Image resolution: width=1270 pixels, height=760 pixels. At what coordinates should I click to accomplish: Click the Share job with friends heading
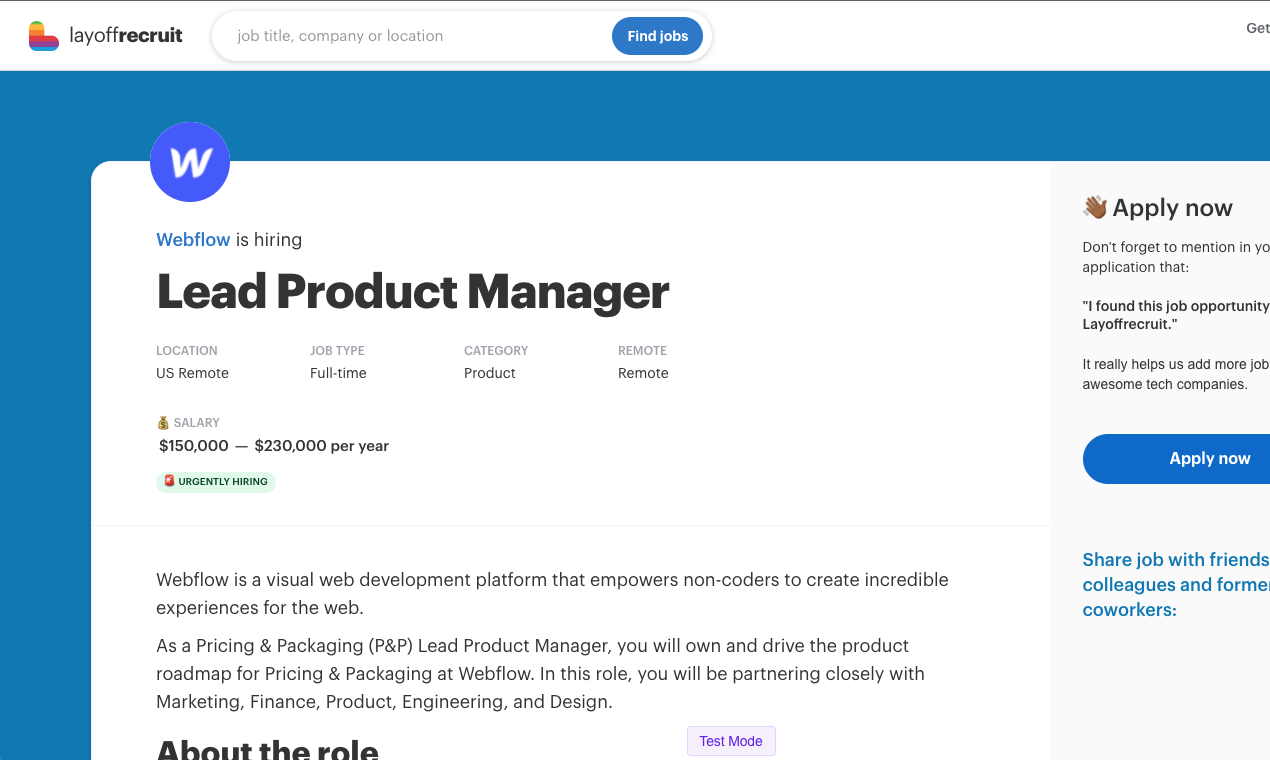1176,585
